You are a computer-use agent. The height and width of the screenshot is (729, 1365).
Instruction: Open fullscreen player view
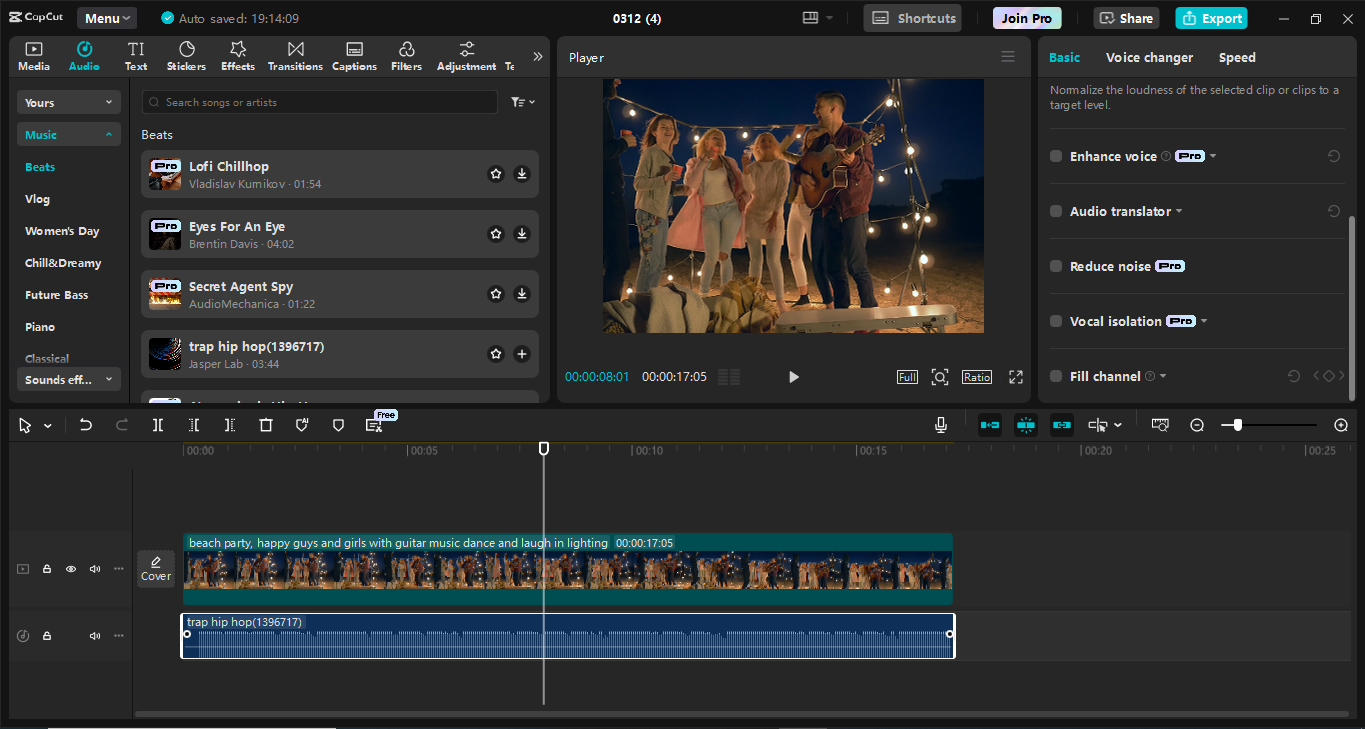[1015, 377]
